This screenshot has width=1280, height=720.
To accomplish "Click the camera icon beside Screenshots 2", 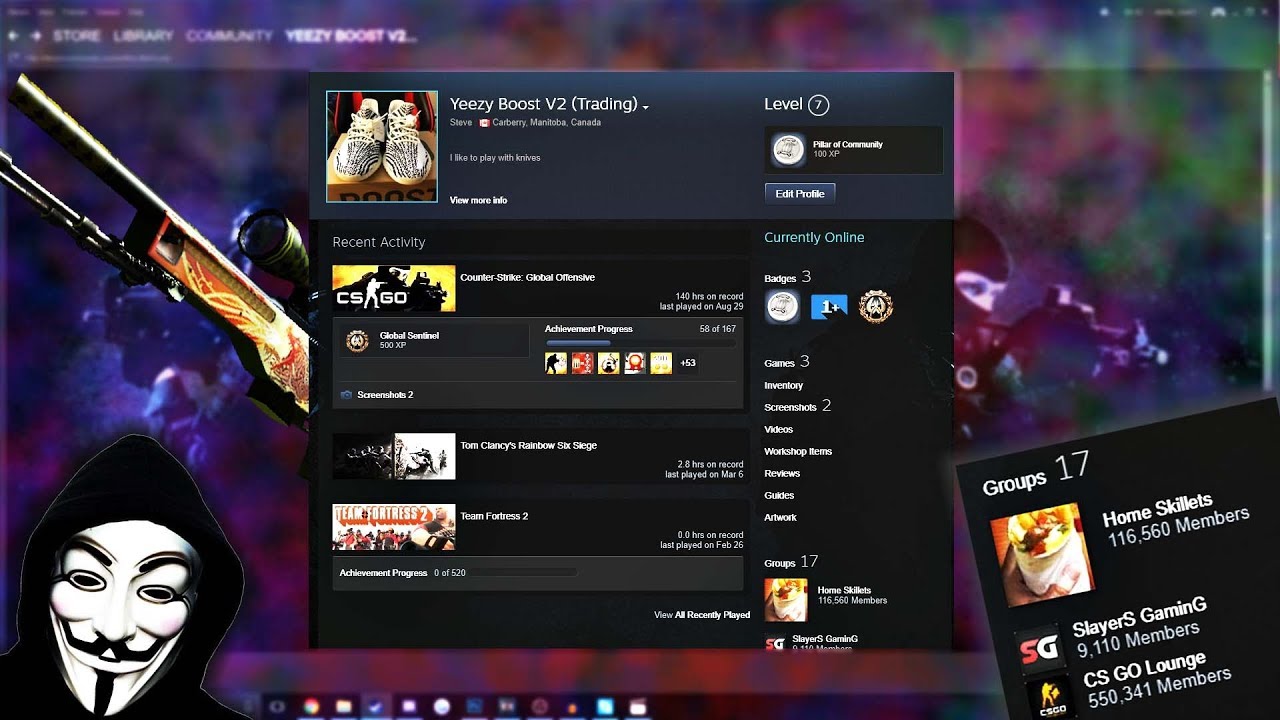I will (x=346, y=395).
